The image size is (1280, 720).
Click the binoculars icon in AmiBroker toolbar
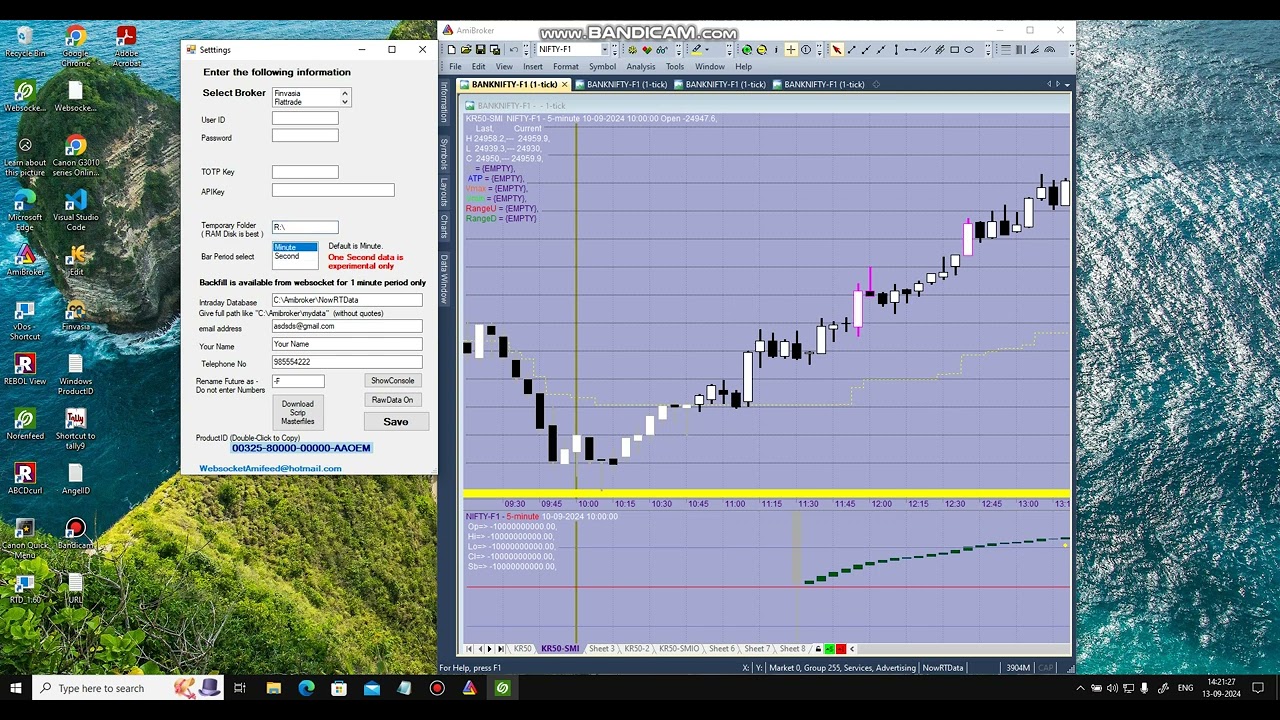click(661, 49)
